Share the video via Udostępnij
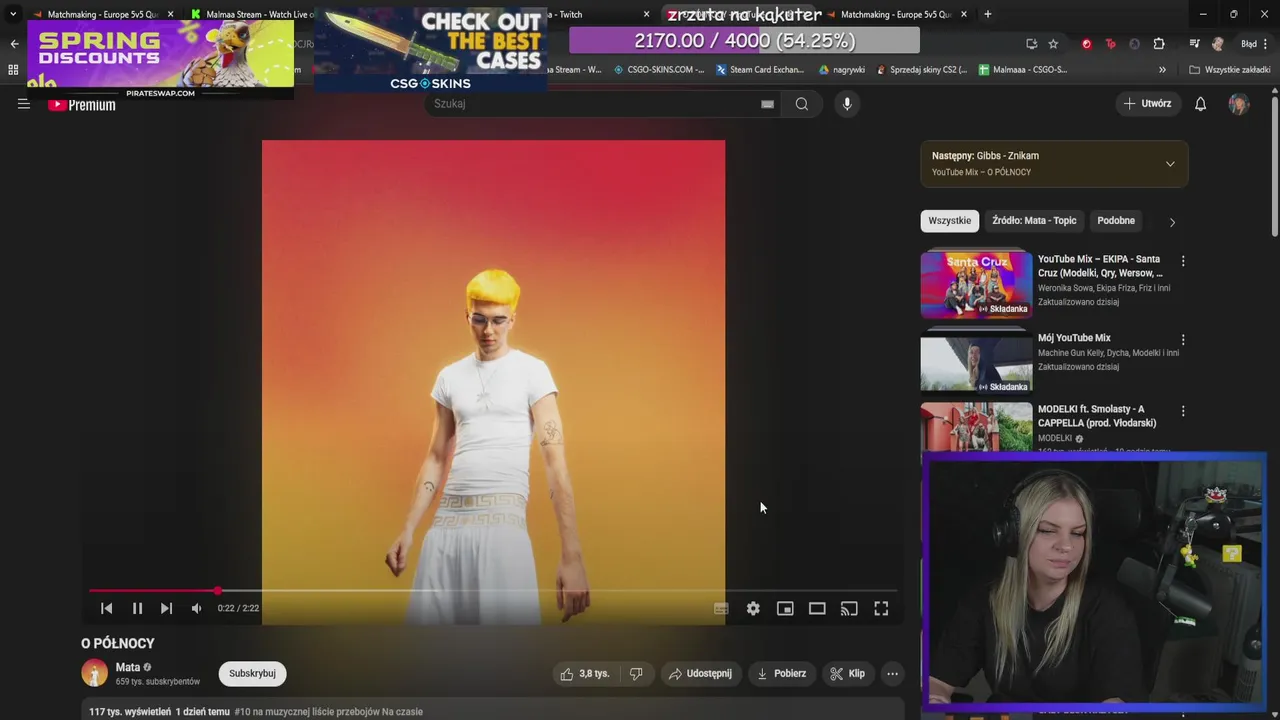The image size is (1280, 720). 700,674
